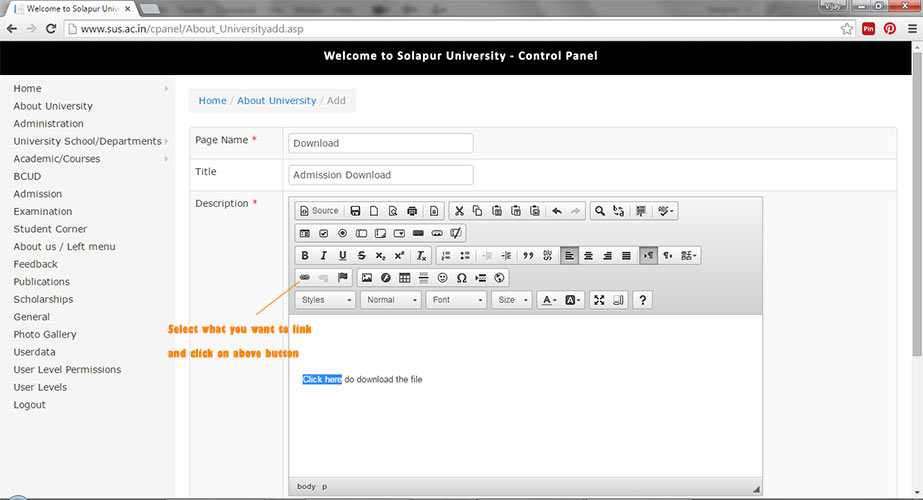Insert a Table via the grid icon
Viewport: 923px width, 500px height.
pos(404,277)
